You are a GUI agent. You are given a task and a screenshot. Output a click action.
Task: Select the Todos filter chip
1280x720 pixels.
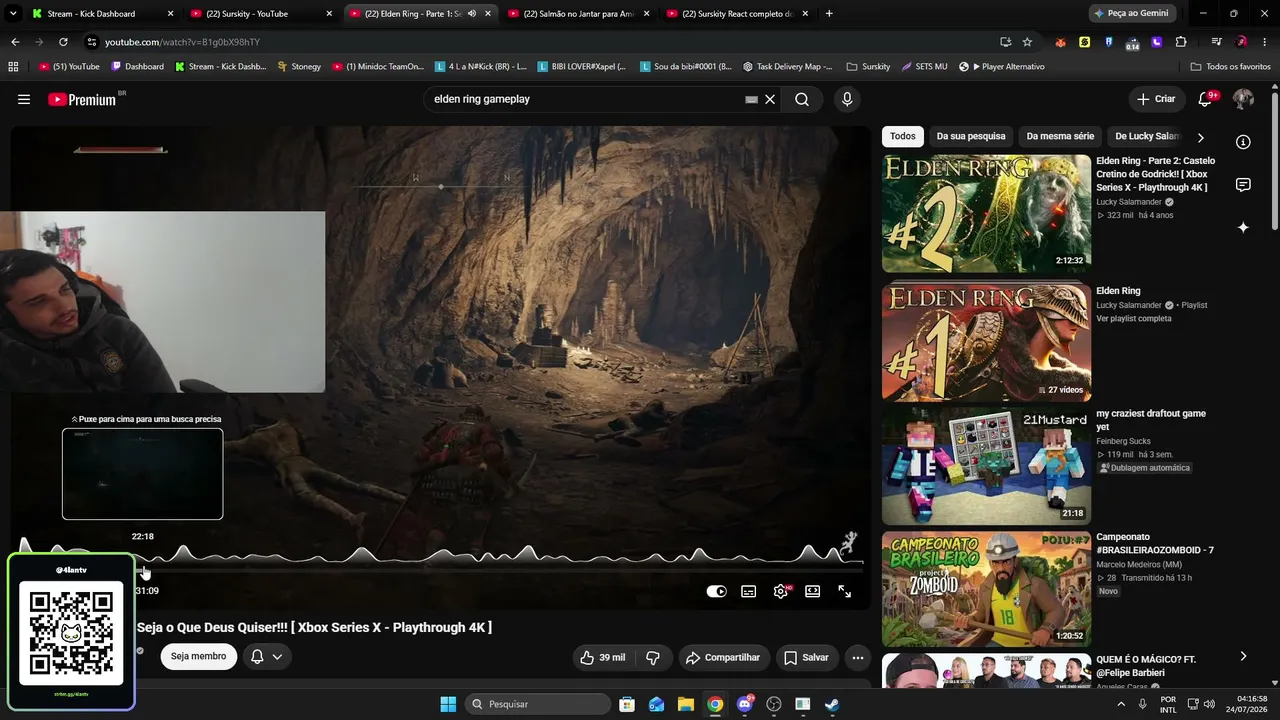pyautogui.click(x=903, y=136)
